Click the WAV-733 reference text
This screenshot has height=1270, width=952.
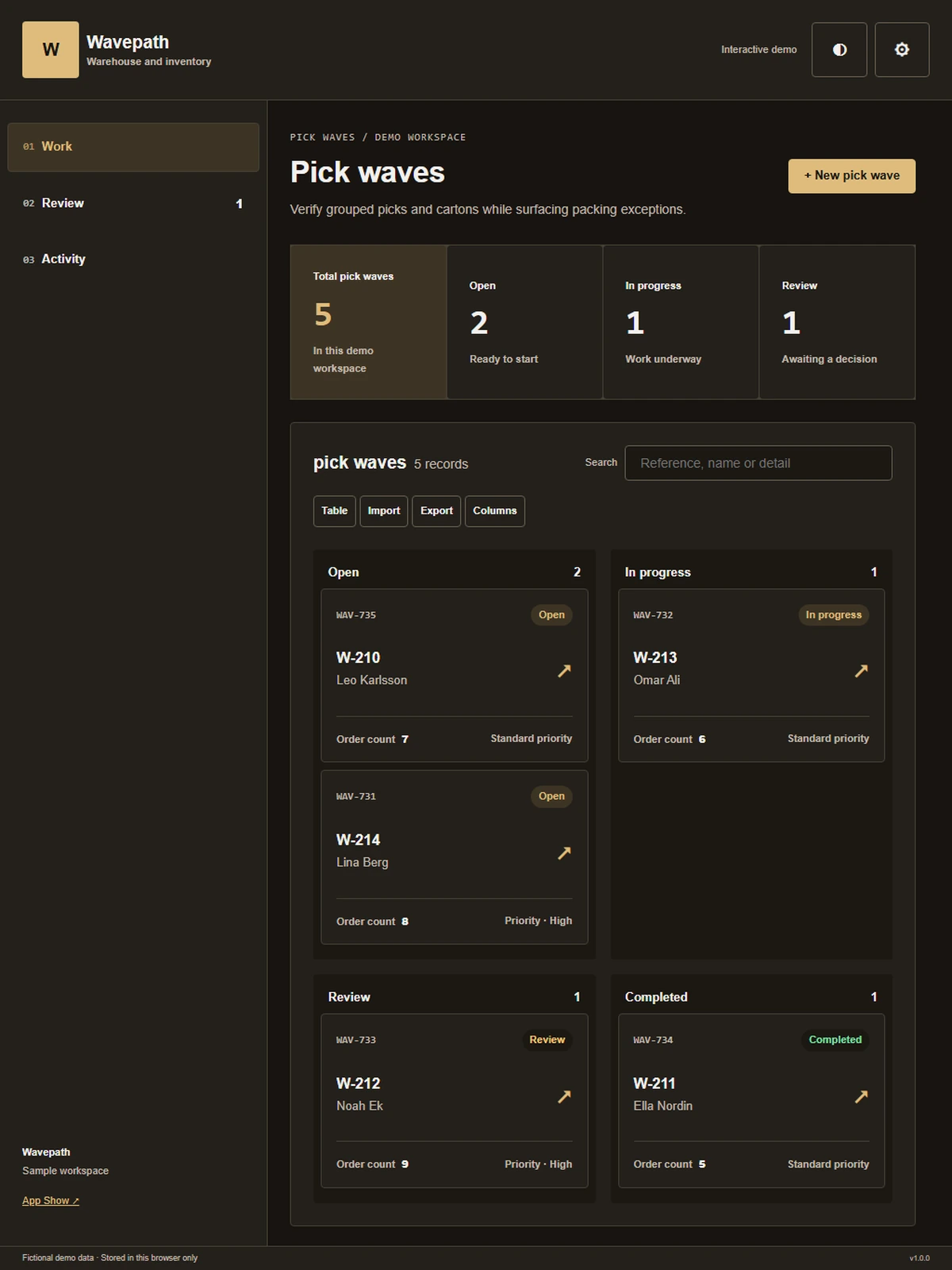tap(356, 1040)
